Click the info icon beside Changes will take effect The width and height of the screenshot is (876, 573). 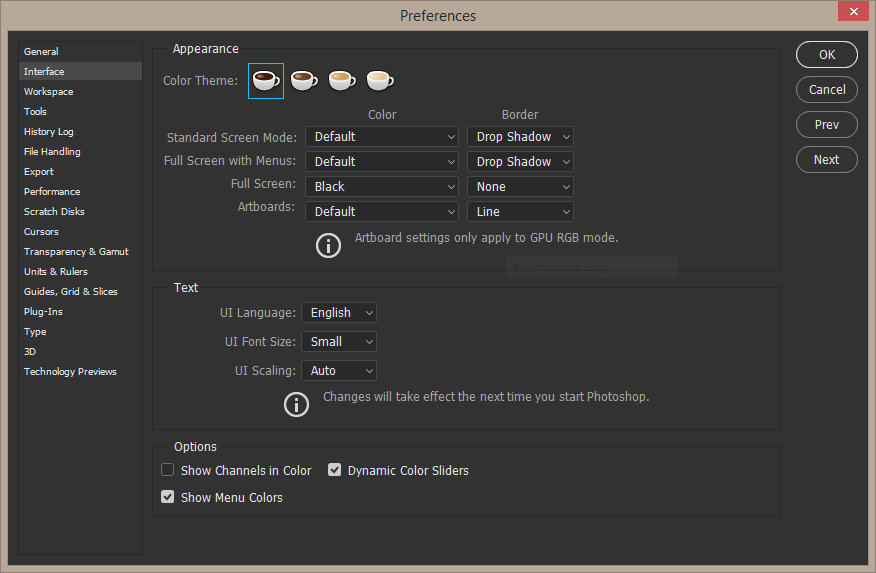click(x=296, y=404)
